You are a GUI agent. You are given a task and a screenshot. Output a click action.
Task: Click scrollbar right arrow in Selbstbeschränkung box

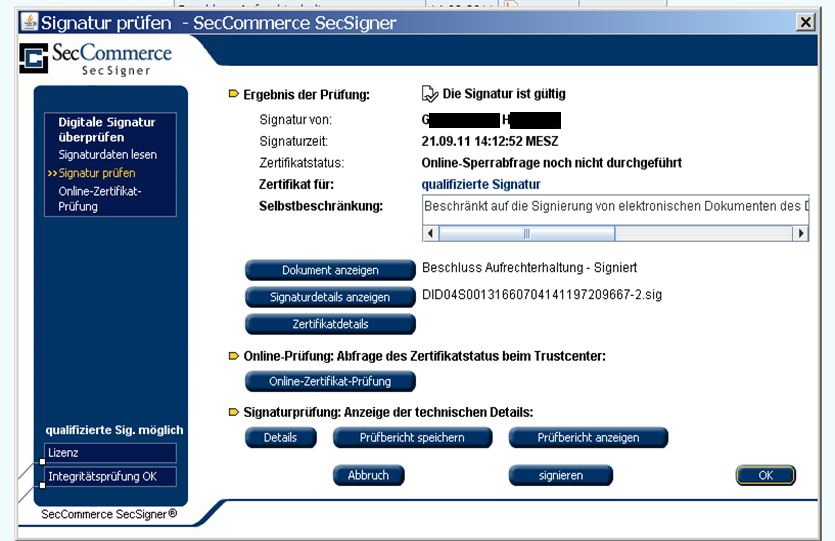pos(800,233)
